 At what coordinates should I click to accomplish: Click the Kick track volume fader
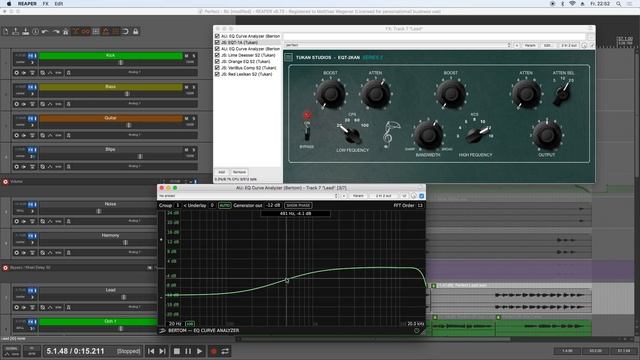[120, 62]
